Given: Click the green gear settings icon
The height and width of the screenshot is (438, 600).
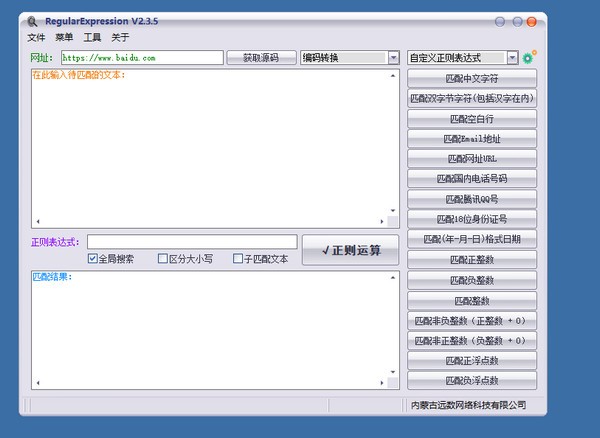Looking at the screenshot, I should coord(528,58).
